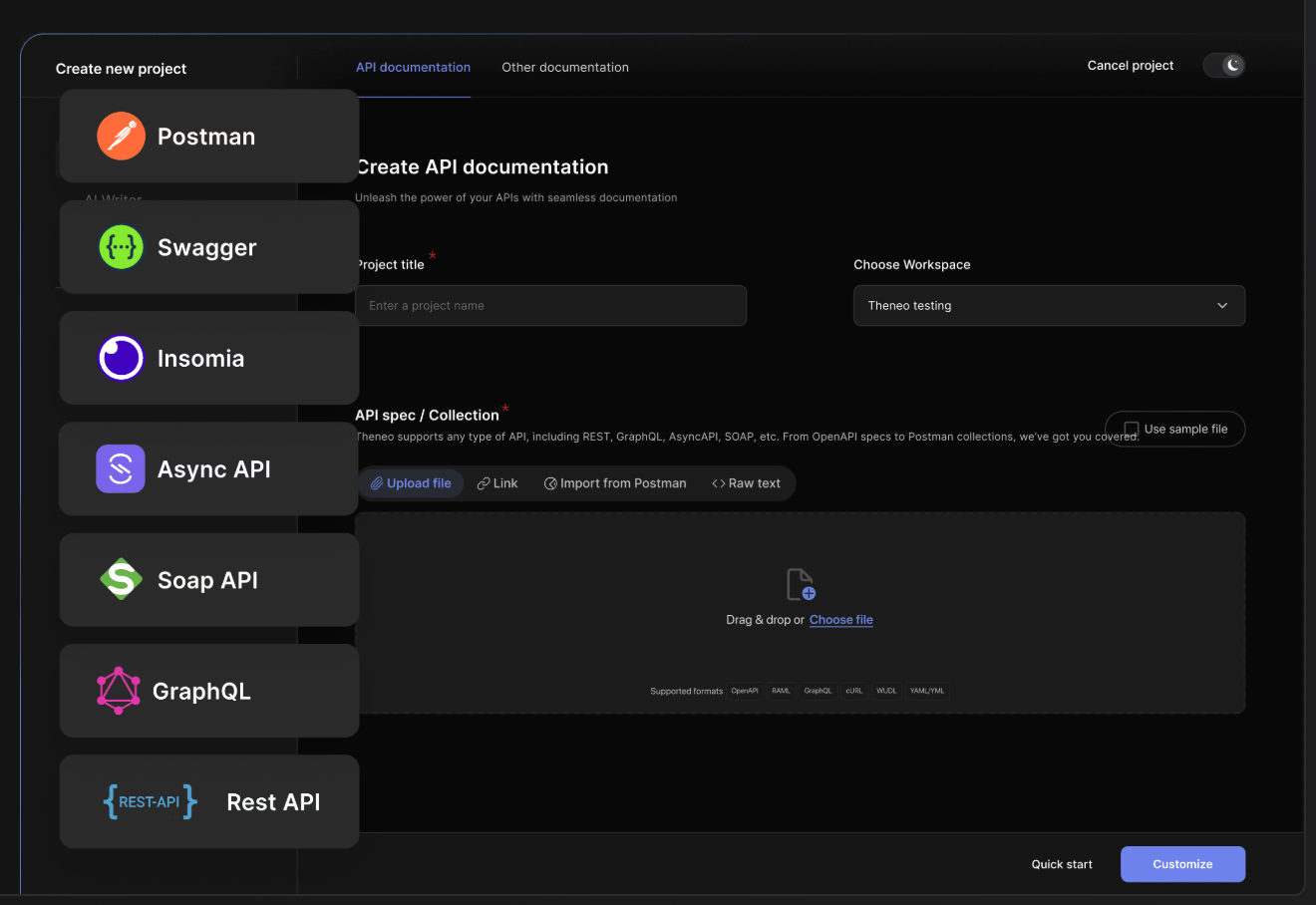Select the Async API card
Screen dimensions: 1316x905
click(x=209, y=468)
